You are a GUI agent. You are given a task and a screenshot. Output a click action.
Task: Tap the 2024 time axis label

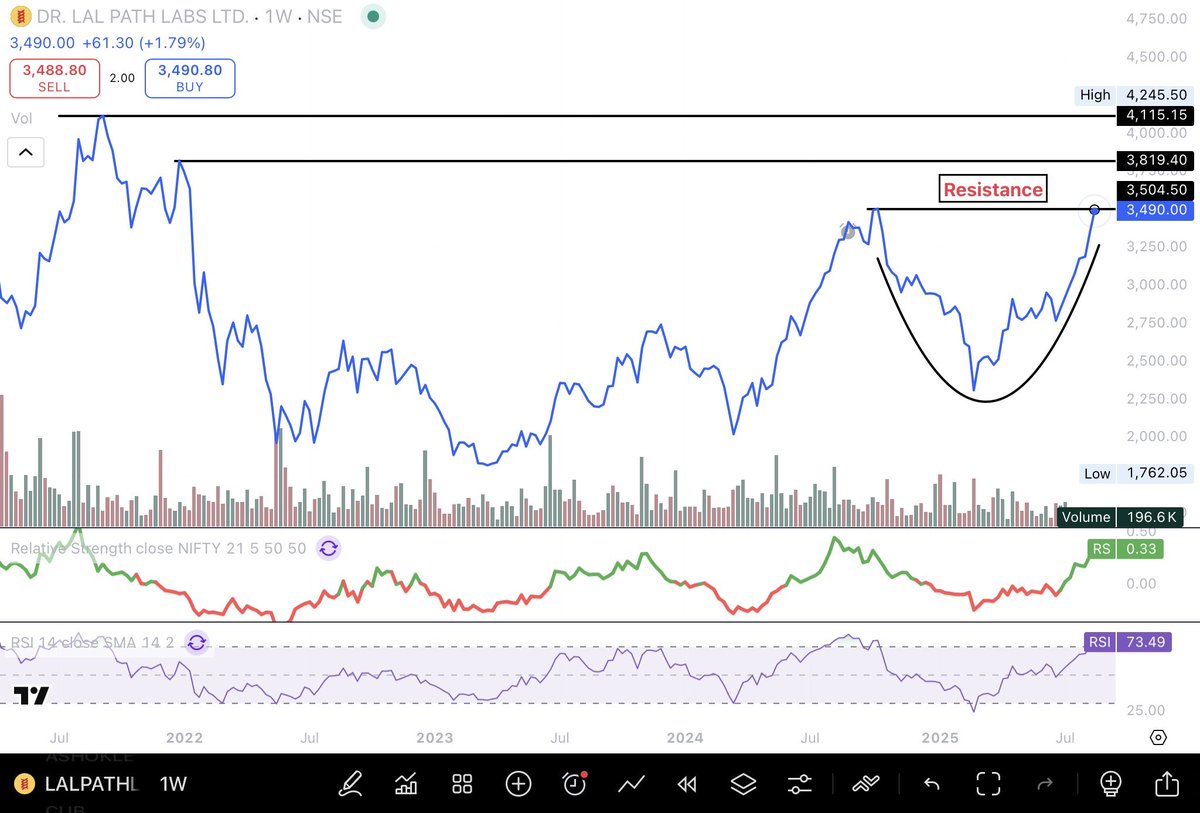[685, 738]
